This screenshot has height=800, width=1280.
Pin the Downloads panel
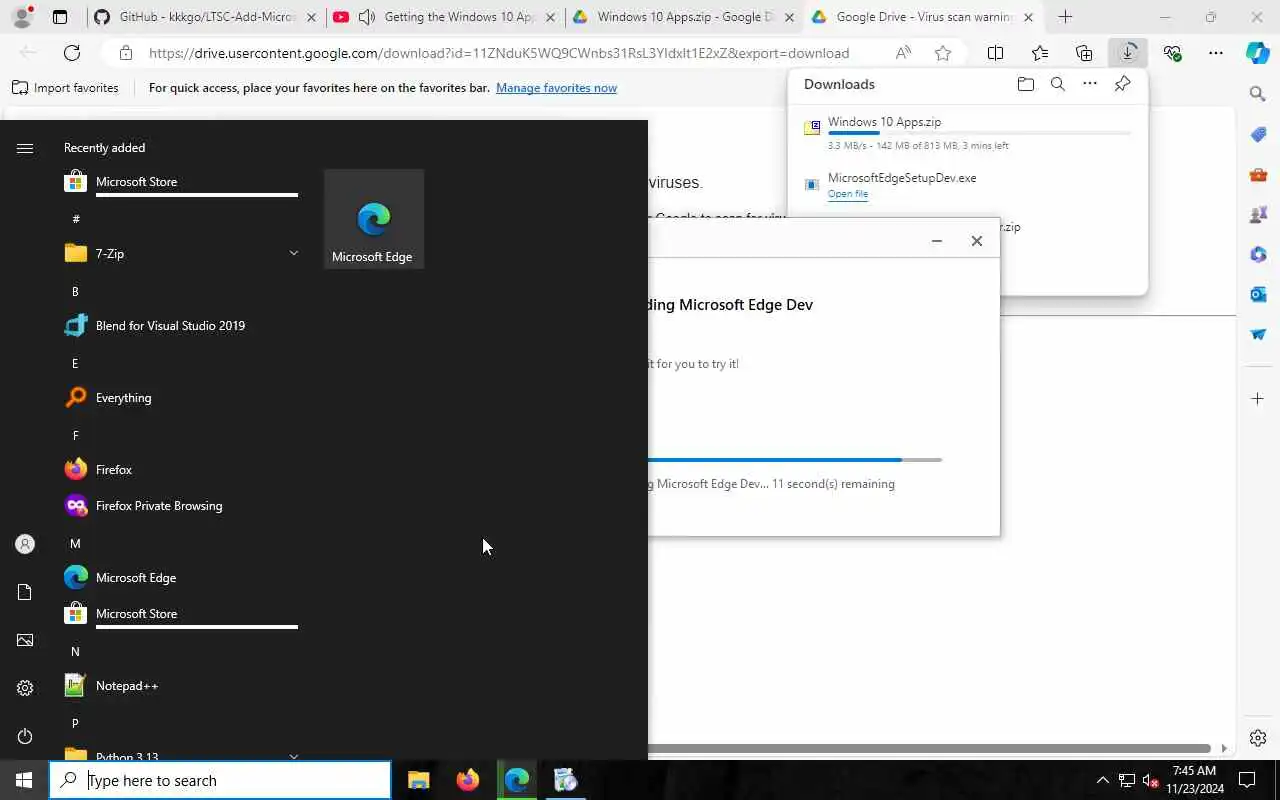pos(1122,84)
